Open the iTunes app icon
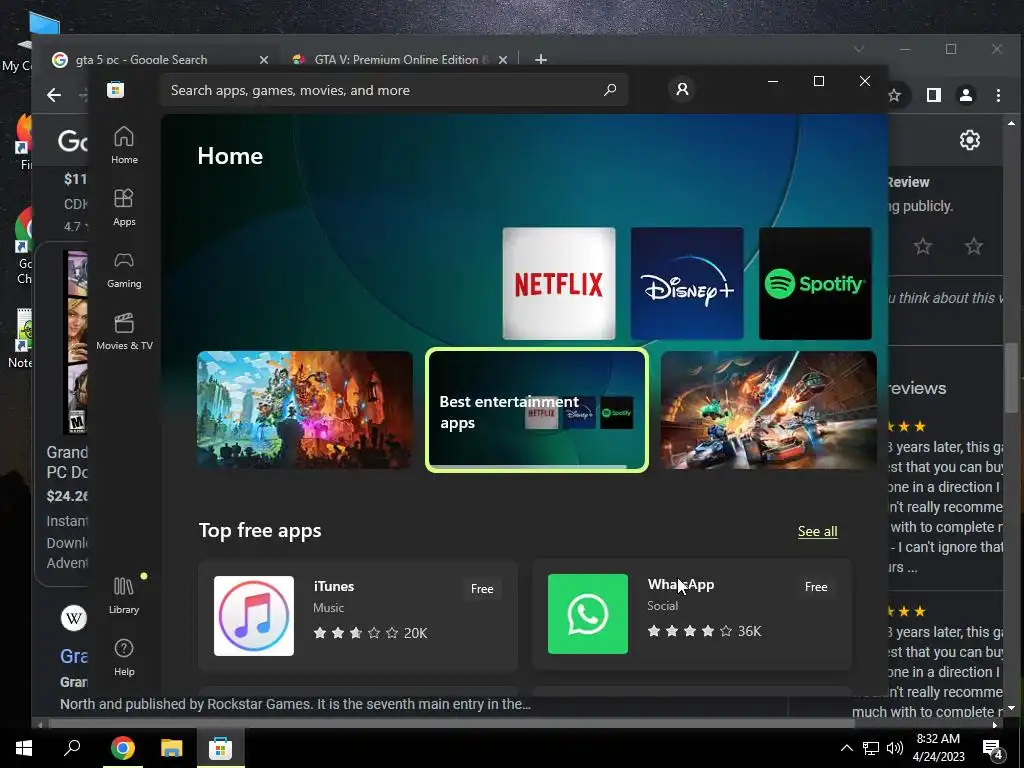This screenshot has width=1024, height=768. (254, 615)
